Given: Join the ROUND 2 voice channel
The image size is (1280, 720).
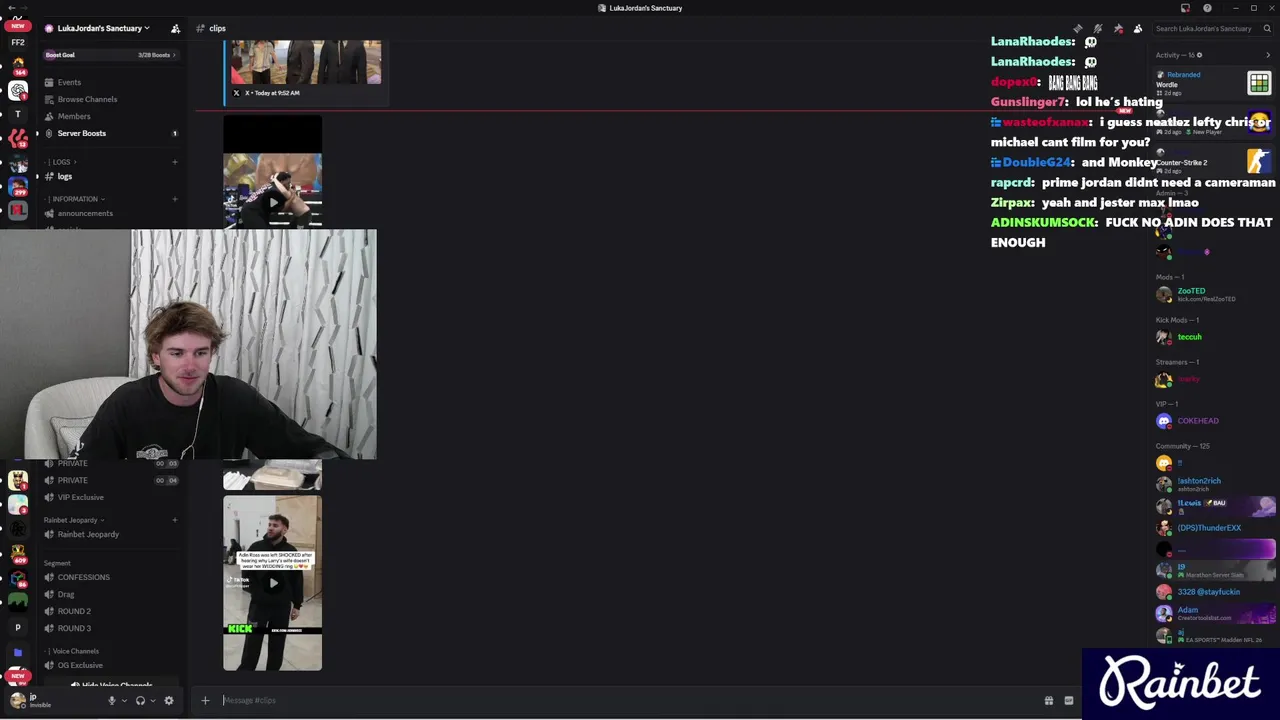Looking at the screenshot, I should (x=110, y=611).
